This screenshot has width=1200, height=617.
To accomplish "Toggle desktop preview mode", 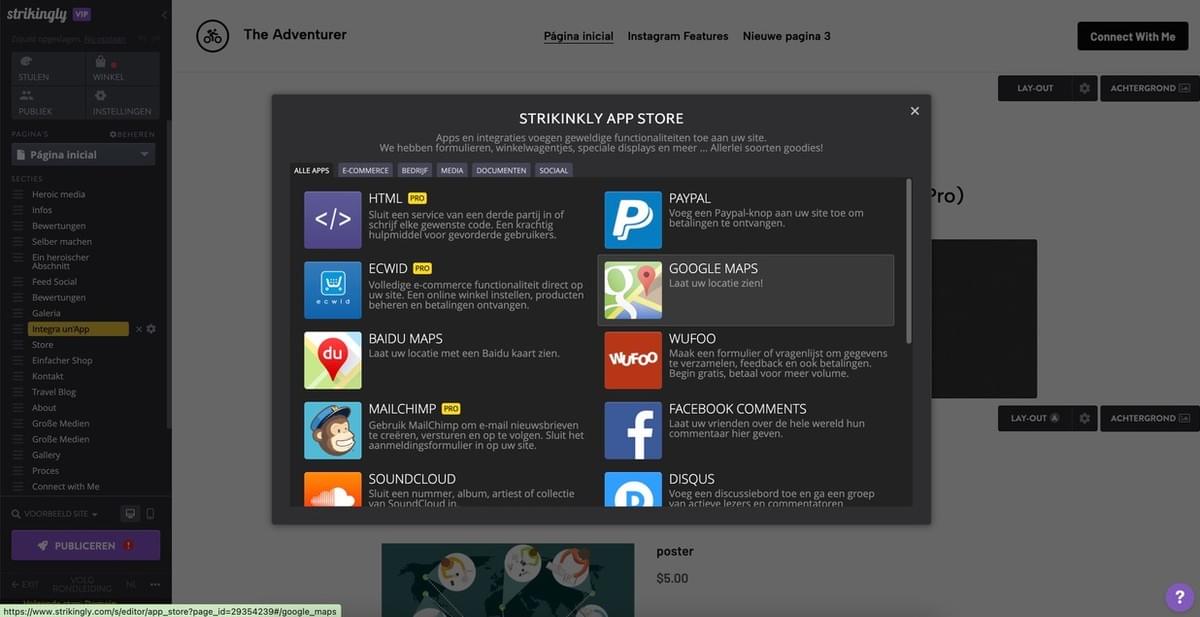I will point(130,511).
